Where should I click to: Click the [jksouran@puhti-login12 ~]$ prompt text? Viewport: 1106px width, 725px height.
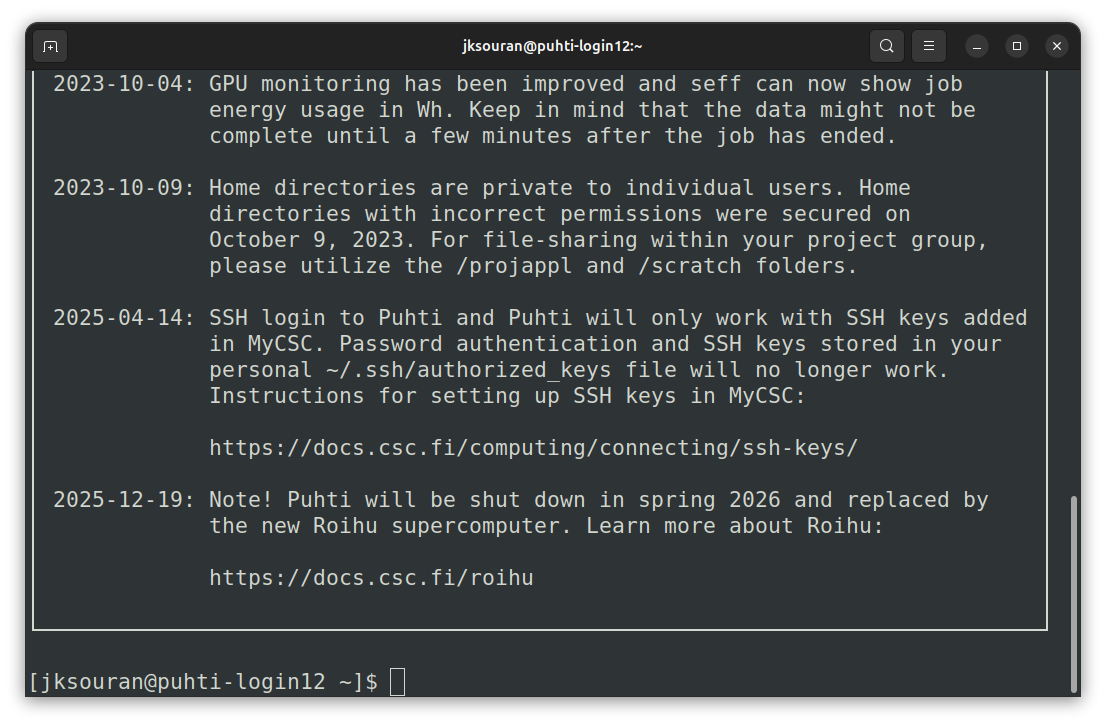coord(203,682)
